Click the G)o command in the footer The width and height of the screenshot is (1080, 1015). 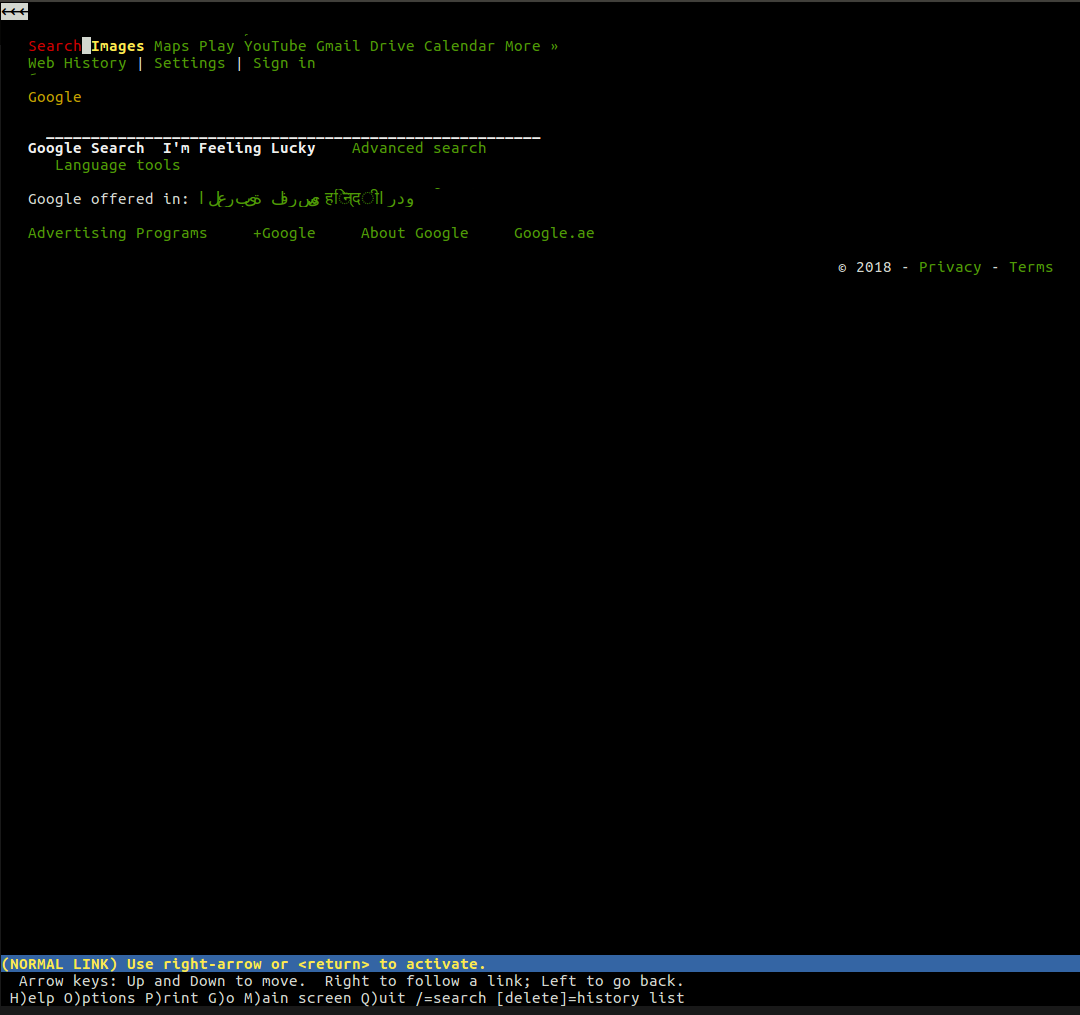221,998
